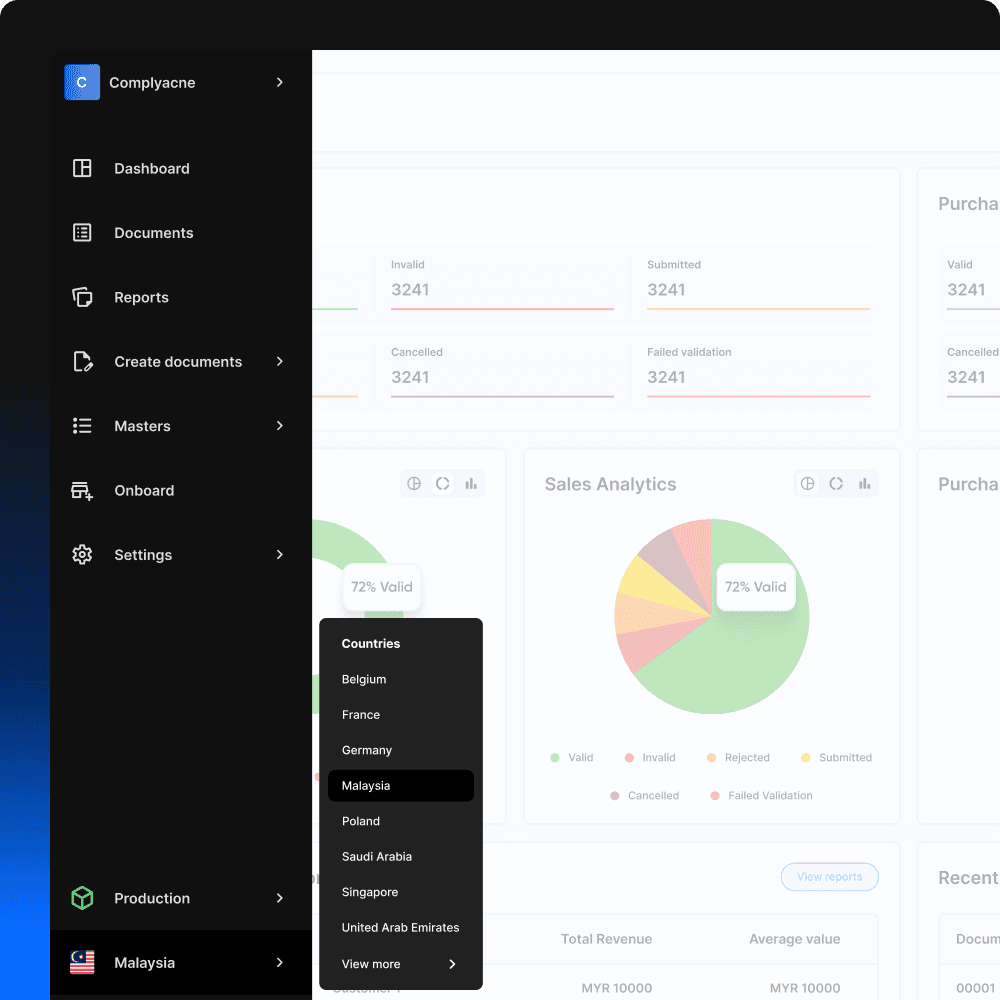Expand the Create documents submenu
The image size is (1000, 1000).
coord(281,361)
